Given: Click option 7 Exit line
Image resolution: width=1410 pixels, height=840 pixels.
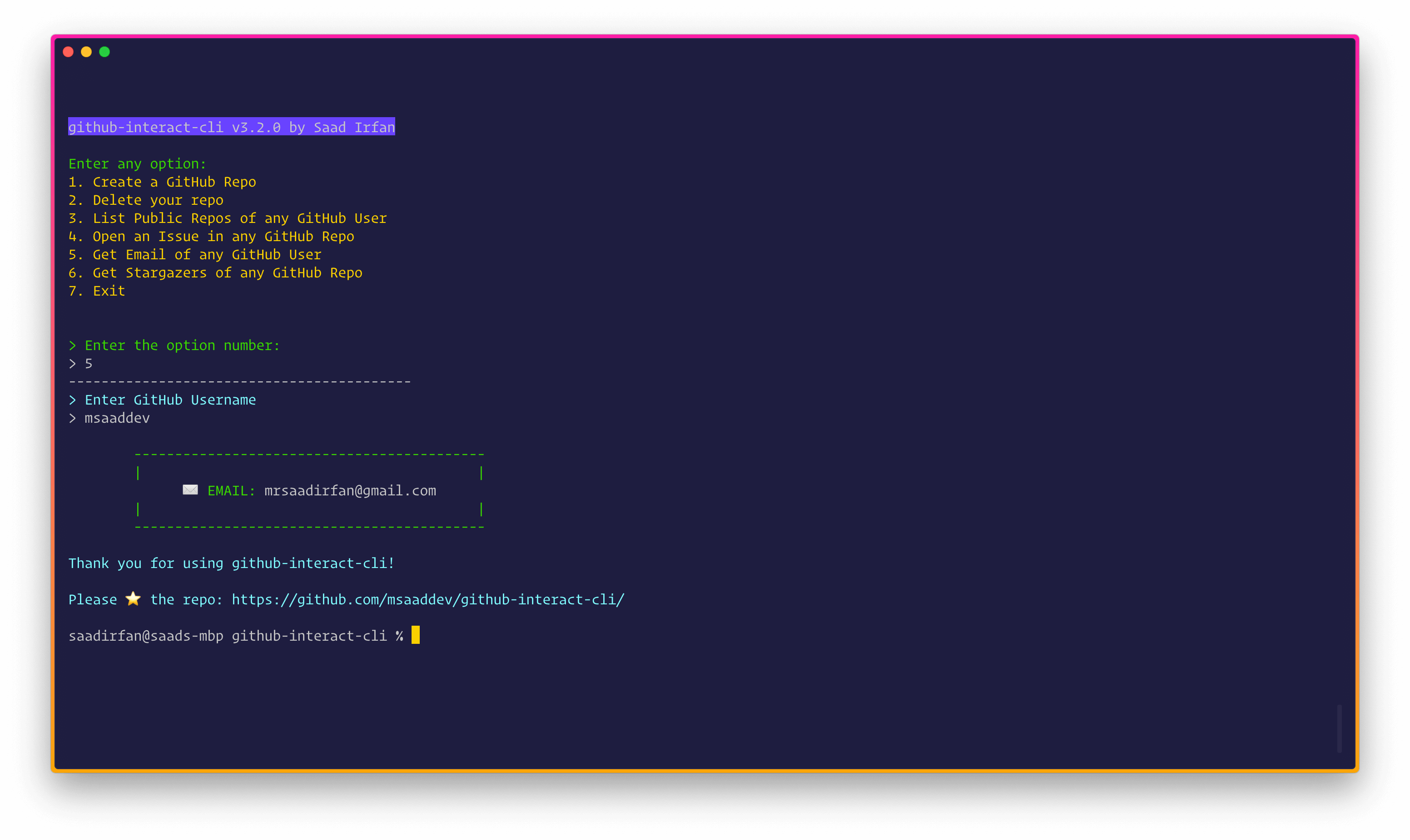Looking at the screenshot, I should (x=96, y=291).
